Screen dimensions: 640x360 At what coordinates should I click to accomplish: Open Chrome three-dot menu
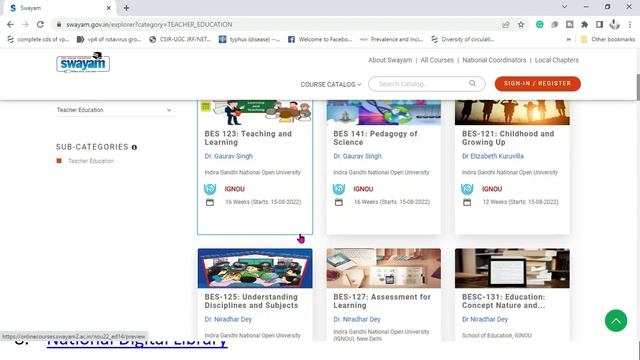pos(630,24)
